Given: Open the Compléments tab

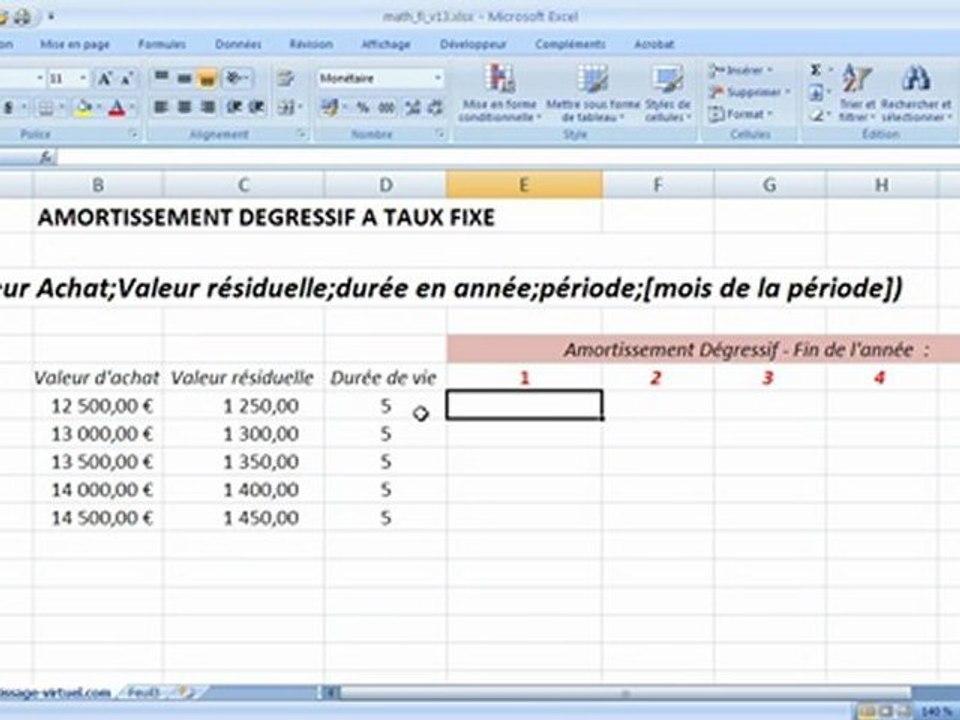Looking at the screenshot, I should (570, 44).
